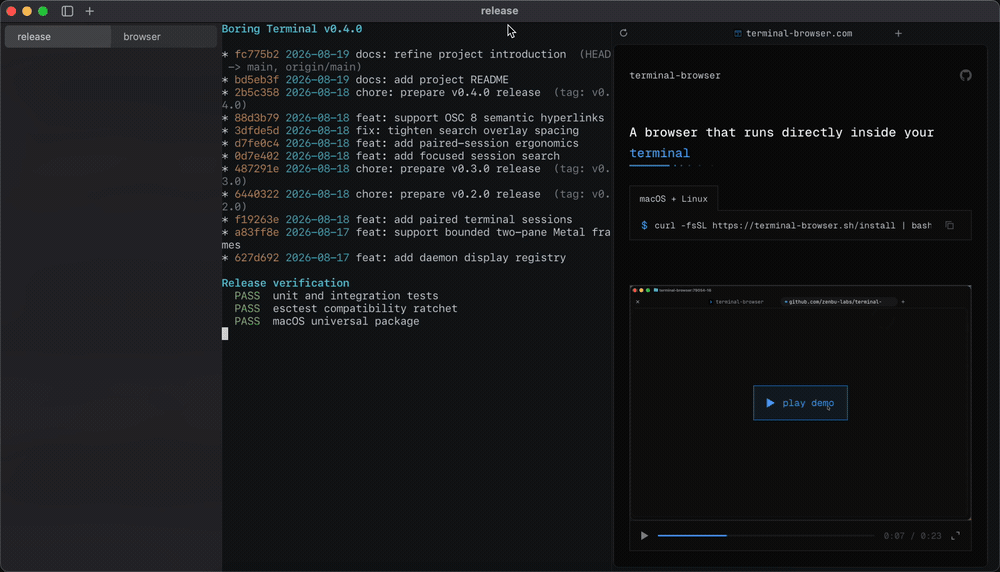Add a new tab with plus icon in title bar
This screenshot has width=1000, height=572.
coord(89,11)
